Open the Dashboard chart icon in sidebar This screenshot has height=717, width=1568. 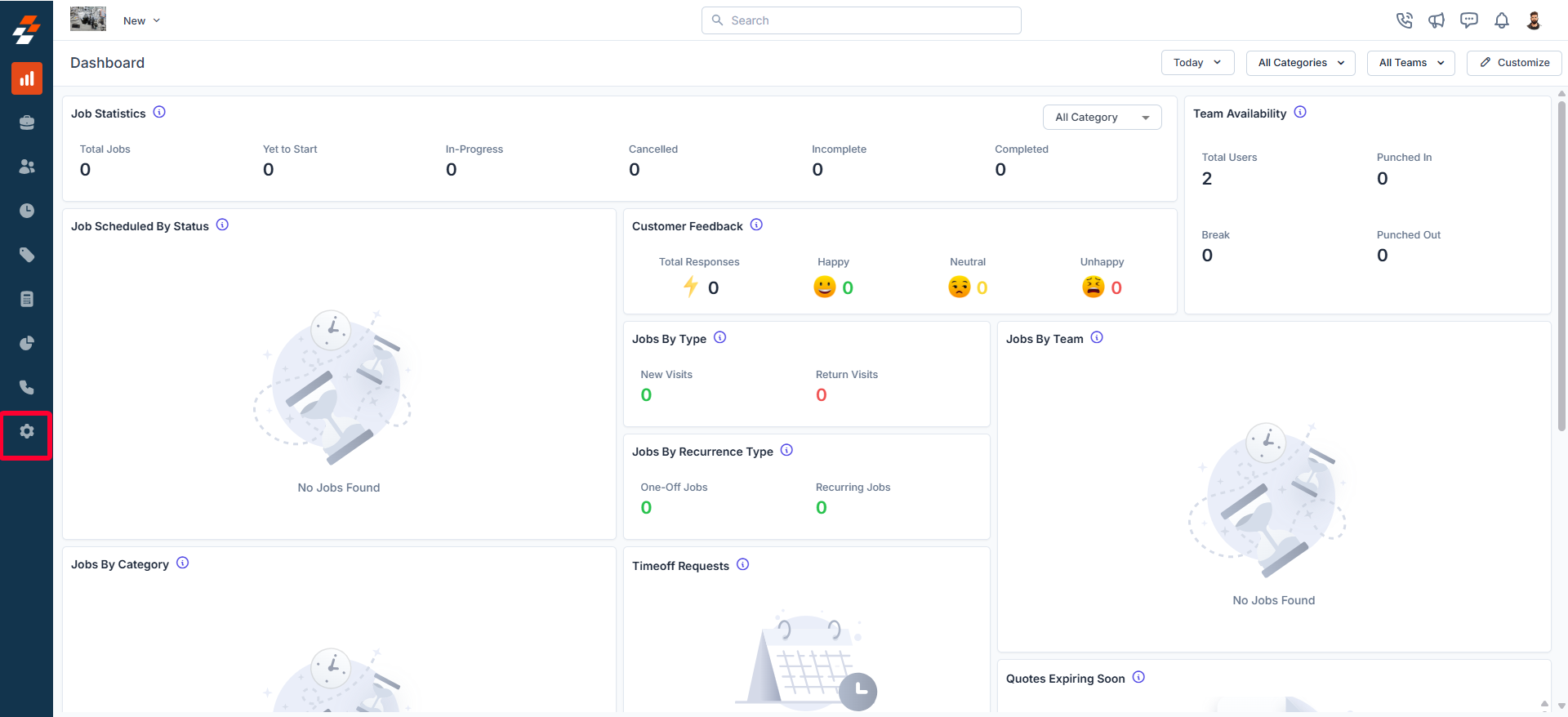[27, 78]
